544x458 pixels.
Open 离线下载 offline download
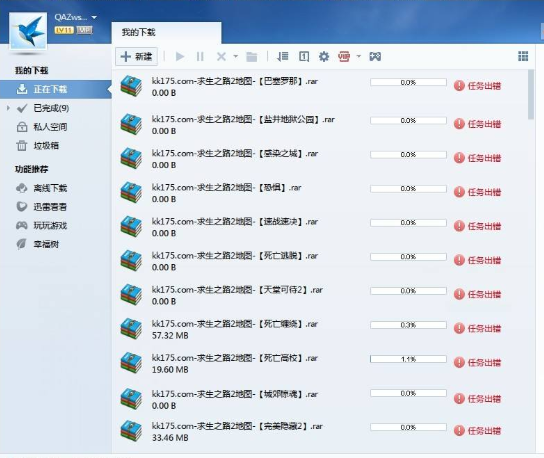tap(50, 188)
